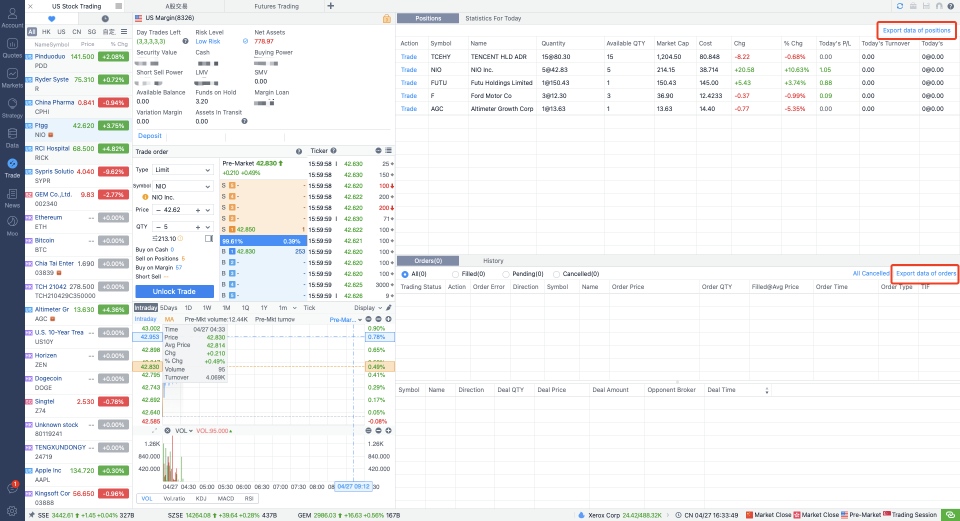Open notifications icon with red badge
The image size is (960, 521).
(x=12, y=488)
